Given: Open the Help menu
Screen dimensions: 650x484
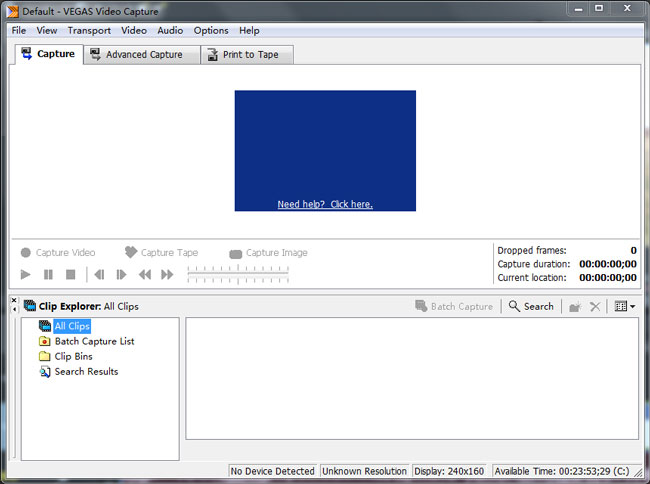Looking at the screenshot, I should pyautogui.click(x=249, y=30).
